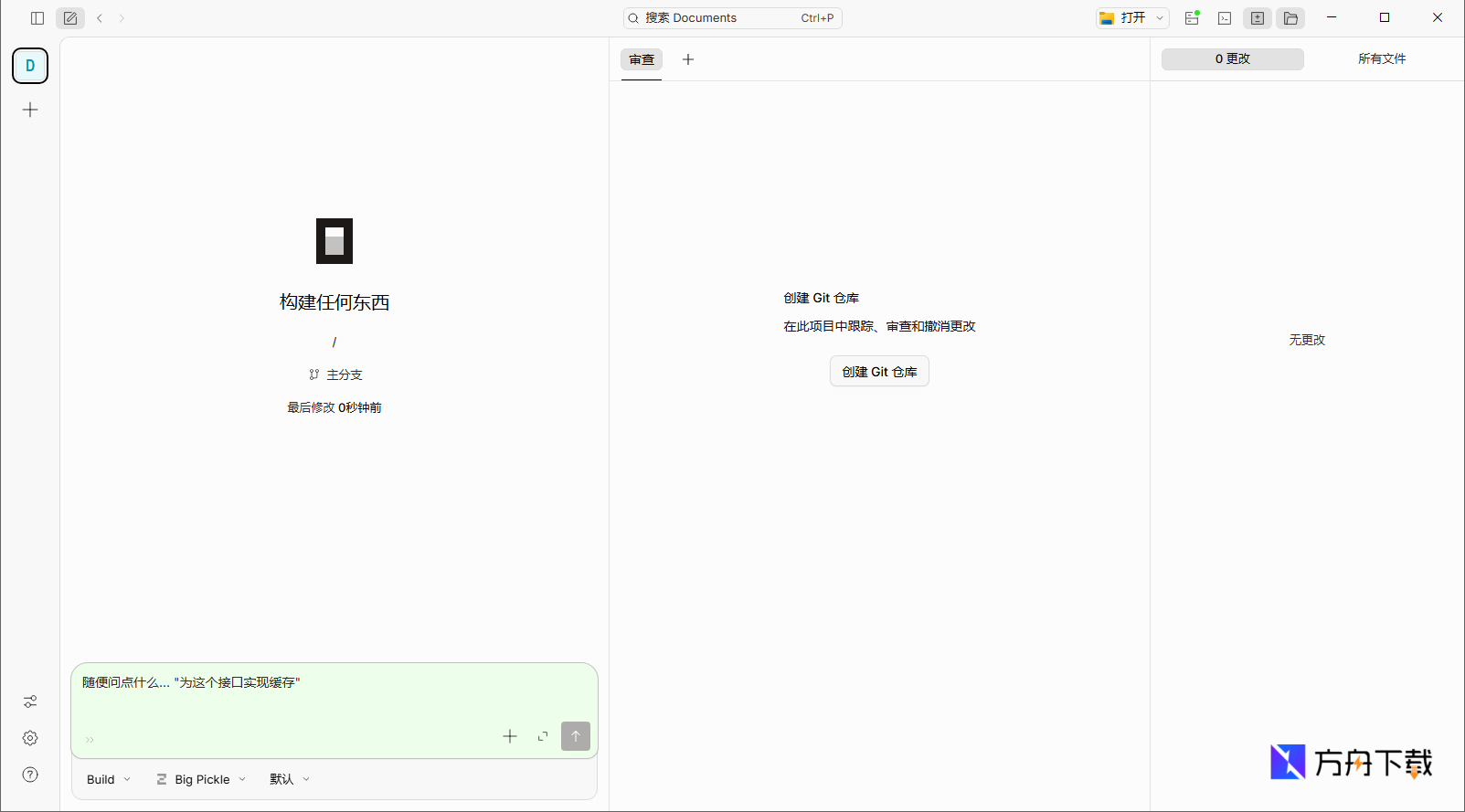Select the 所有文件 tab
Screen dimensions: 1465x812
point(1382,58)
